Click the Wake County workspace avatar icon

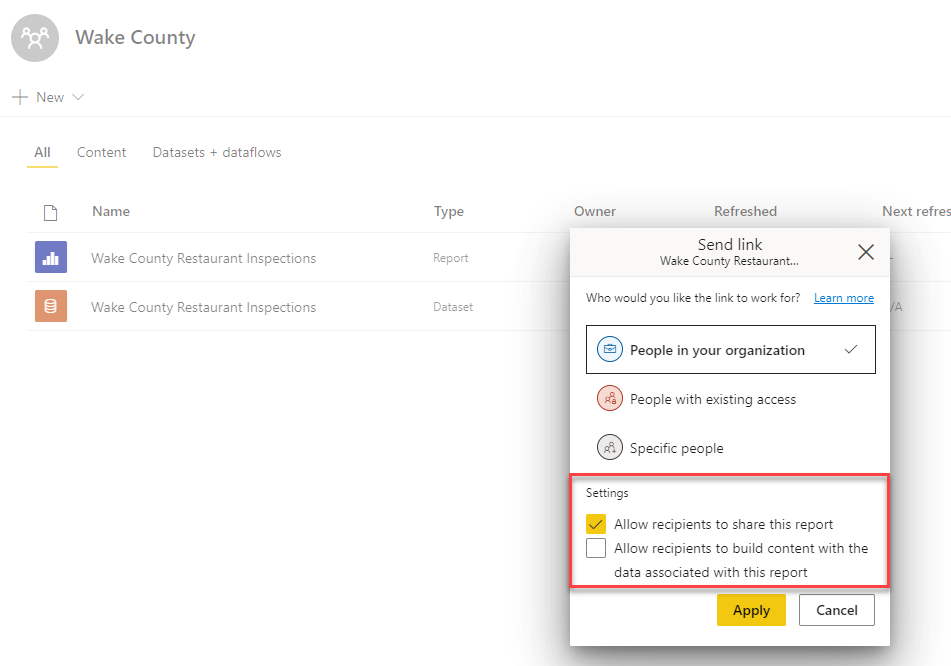pos(37,38)
